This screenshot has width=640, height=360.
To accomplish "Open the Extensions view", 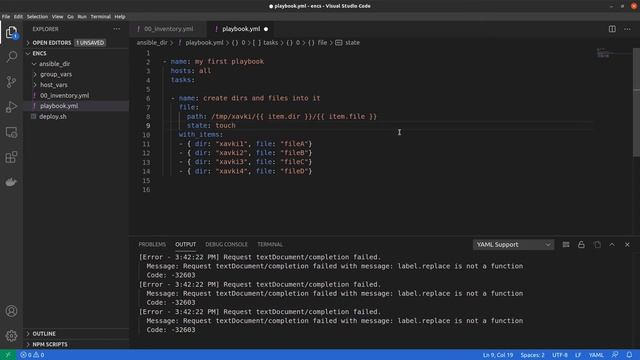I will coord(11,157).
